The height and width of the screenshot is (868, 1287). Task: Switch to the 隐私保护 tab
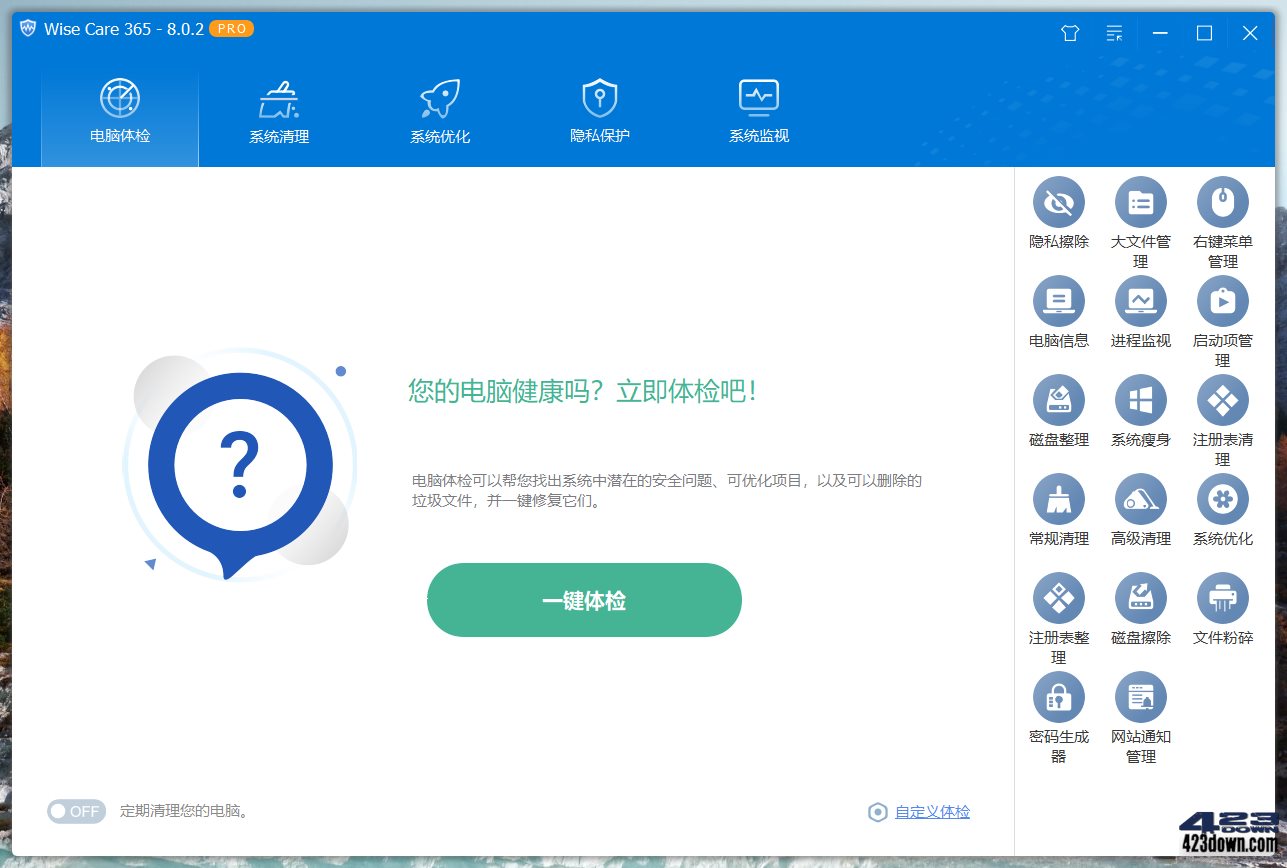click(x=600, y=114)
